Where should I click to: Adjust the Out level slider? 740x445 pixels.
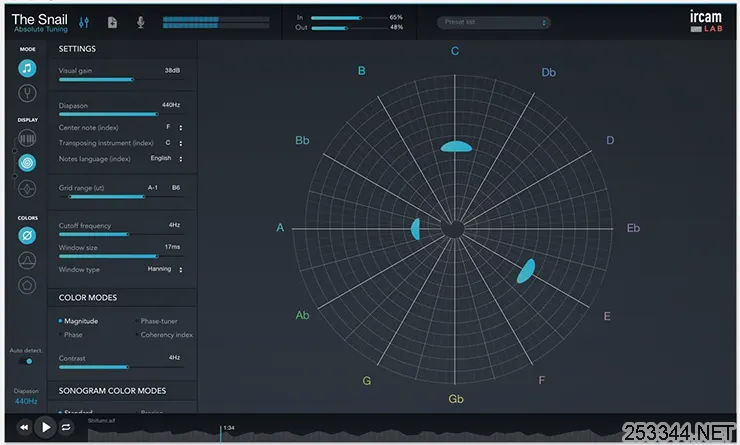tap(350, 28)
